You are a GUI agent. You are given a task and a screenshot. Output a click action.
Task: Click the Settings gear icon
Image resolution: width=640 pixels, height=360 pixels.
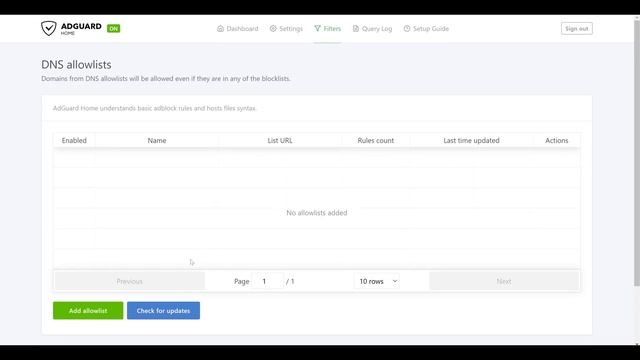click(273, 29)
